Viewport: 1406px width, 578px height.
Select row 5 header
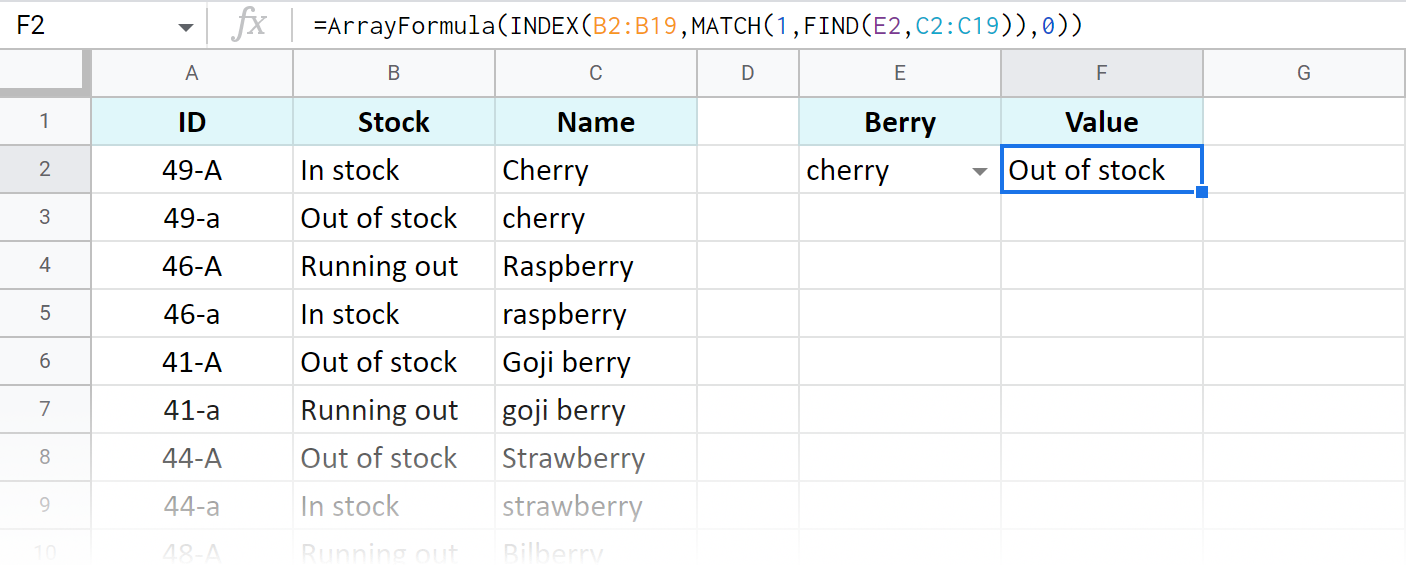[45, 313]
